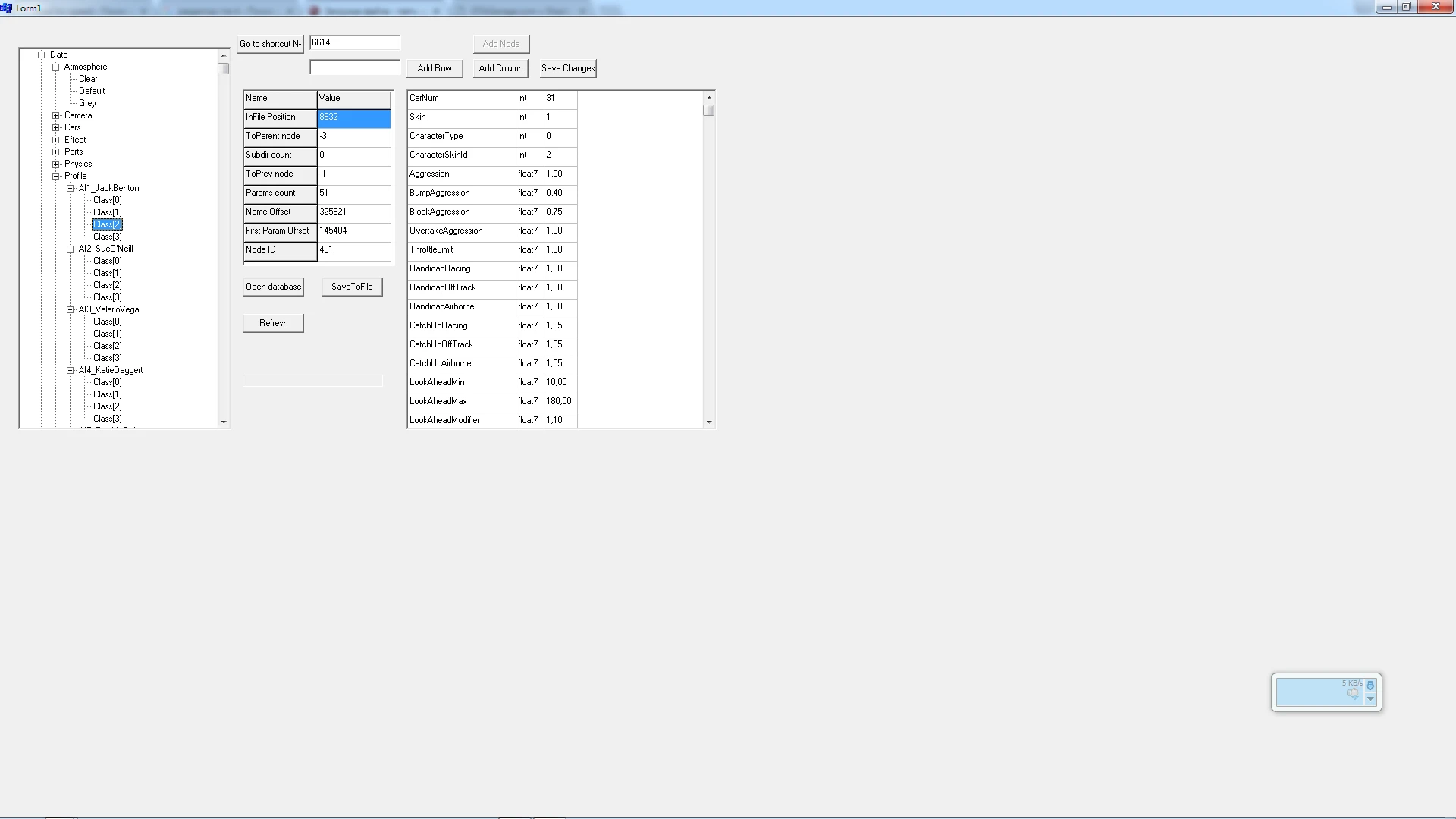Select Class[3] under AI3_ValerioVega
Image resolution: width=1456 pixels, height=819 pixels.
(x=107, y=358)
